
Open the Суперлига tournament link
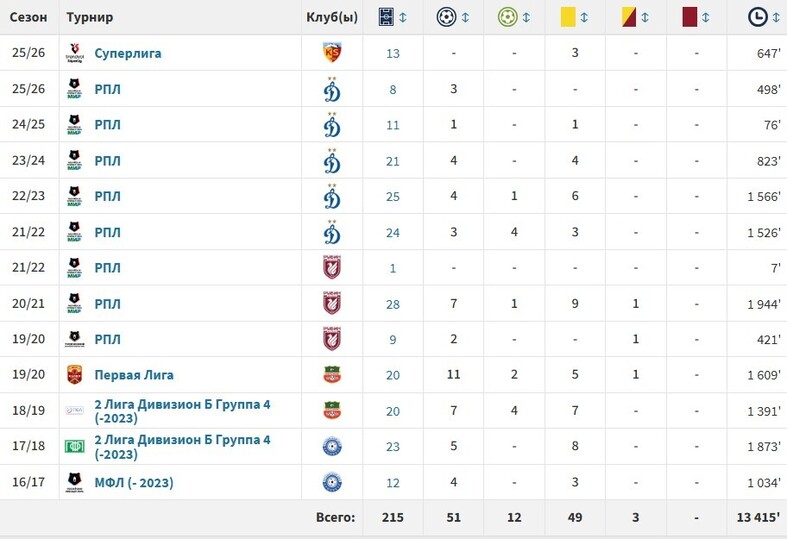pos(128,53)
